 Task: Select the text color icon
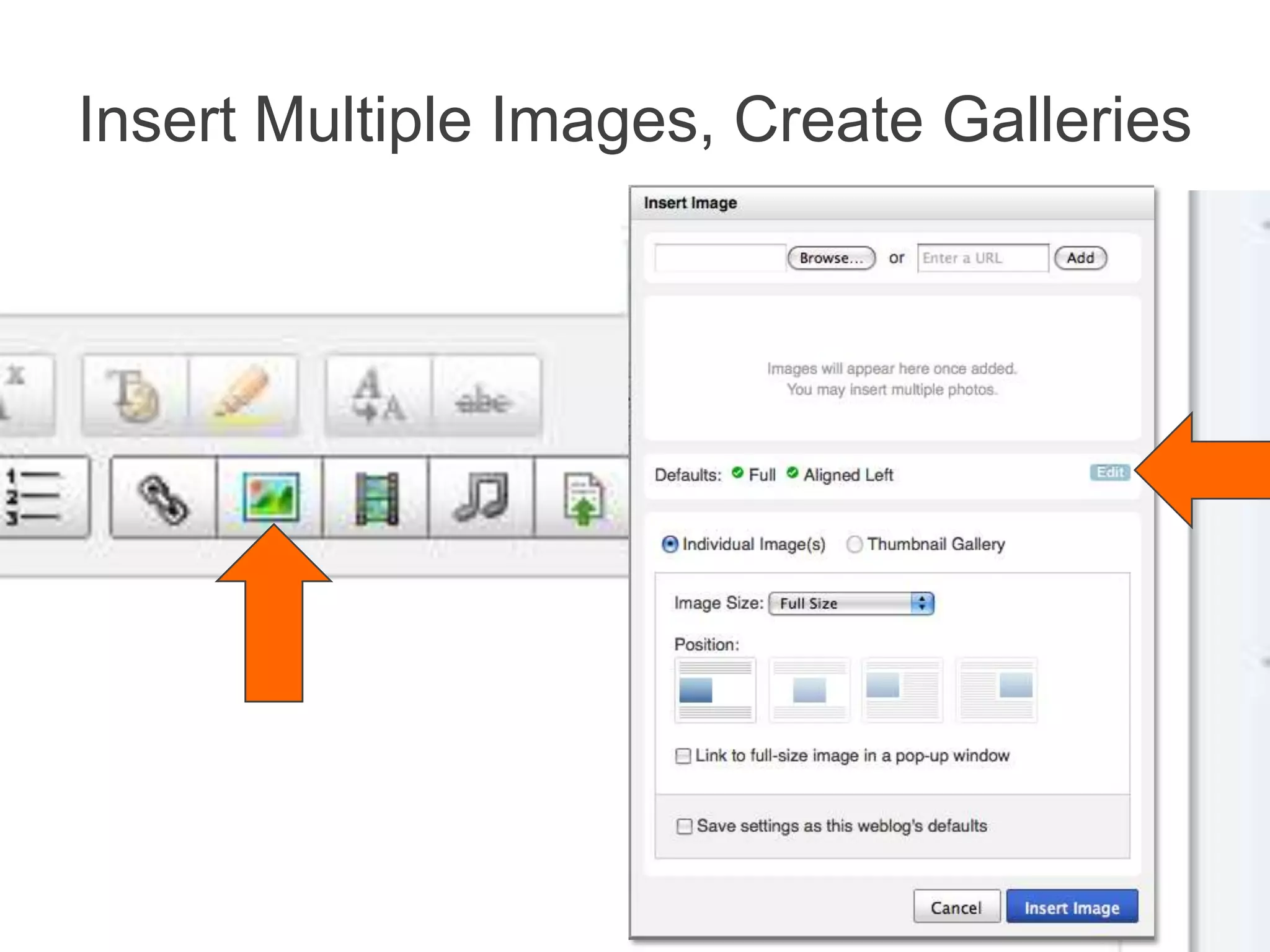[135, 395]
